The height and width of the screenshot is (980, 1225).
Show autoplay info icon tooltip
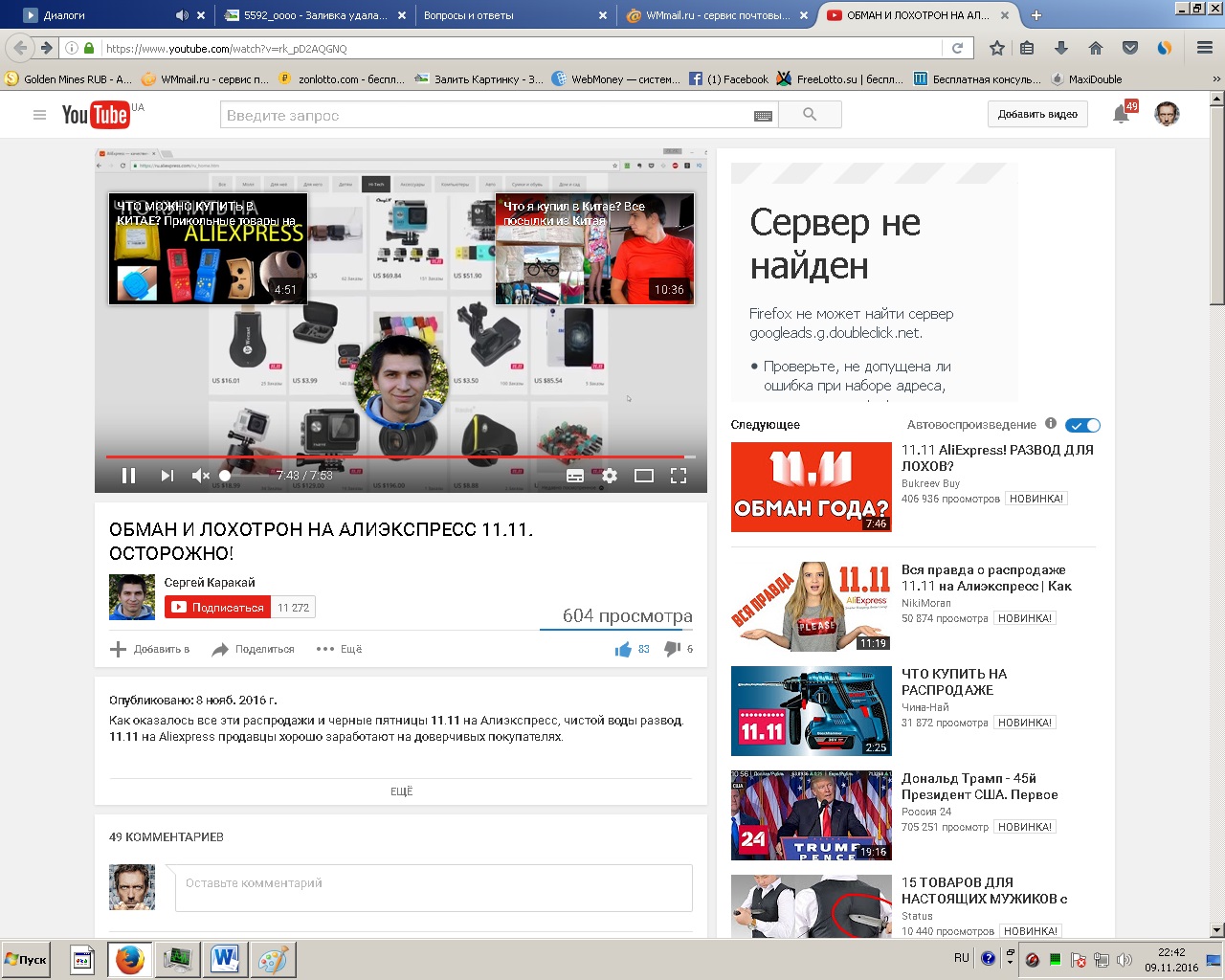tap(1051, 424)
